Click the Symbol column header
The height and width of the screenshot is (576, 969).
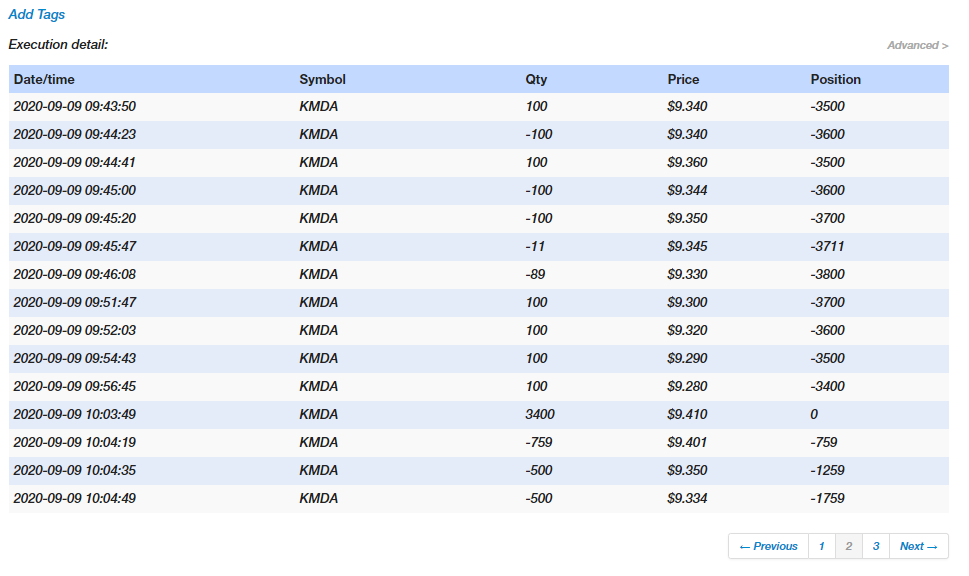(x=322, y=79)
